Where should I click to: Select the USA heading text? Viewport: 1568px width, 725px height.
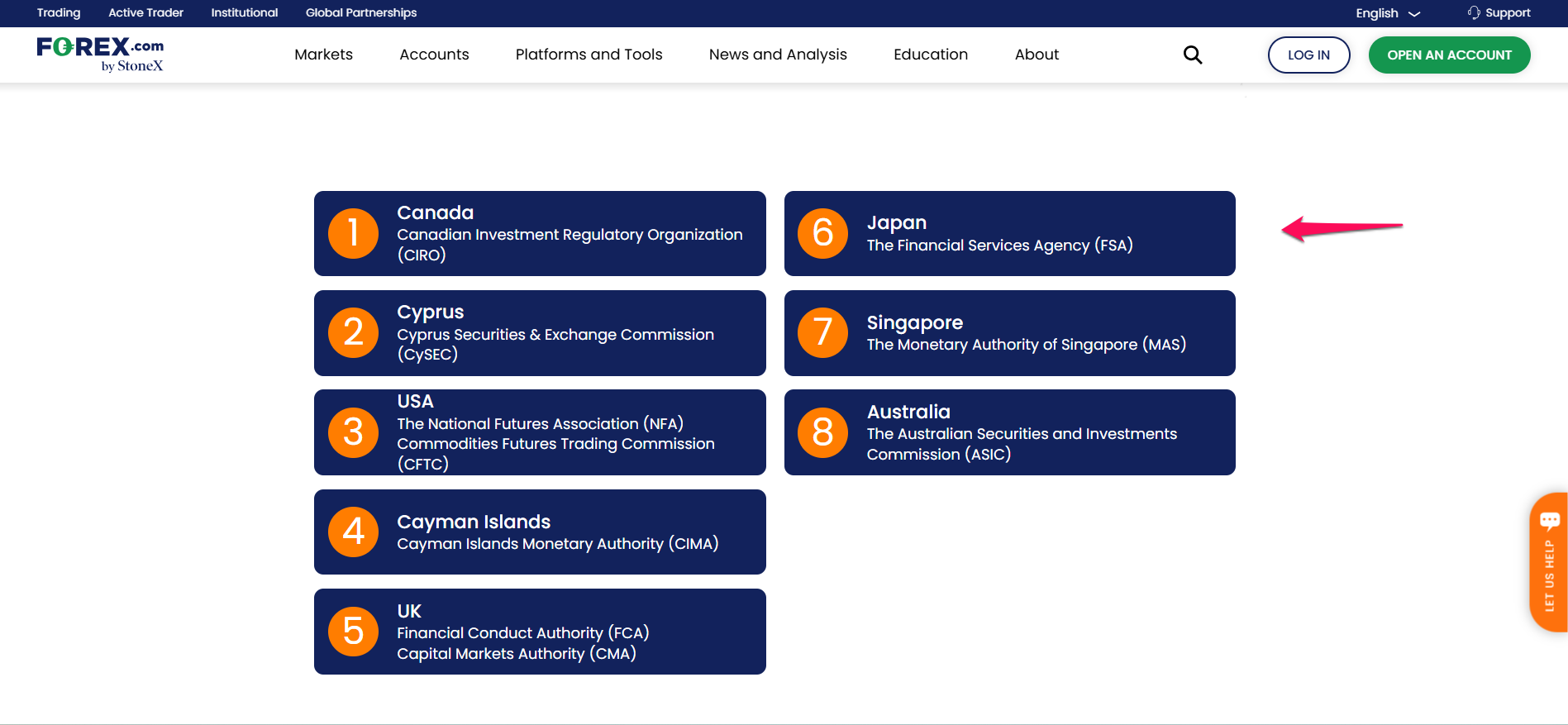(415, 401)
